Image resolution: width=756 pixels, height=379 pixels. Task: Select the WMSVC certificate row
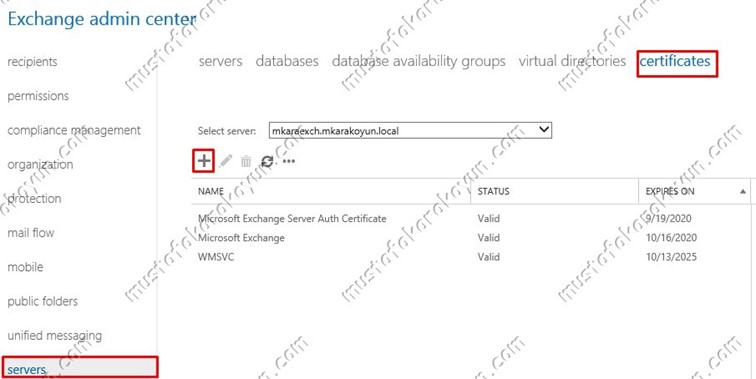[x=471, y=257]
